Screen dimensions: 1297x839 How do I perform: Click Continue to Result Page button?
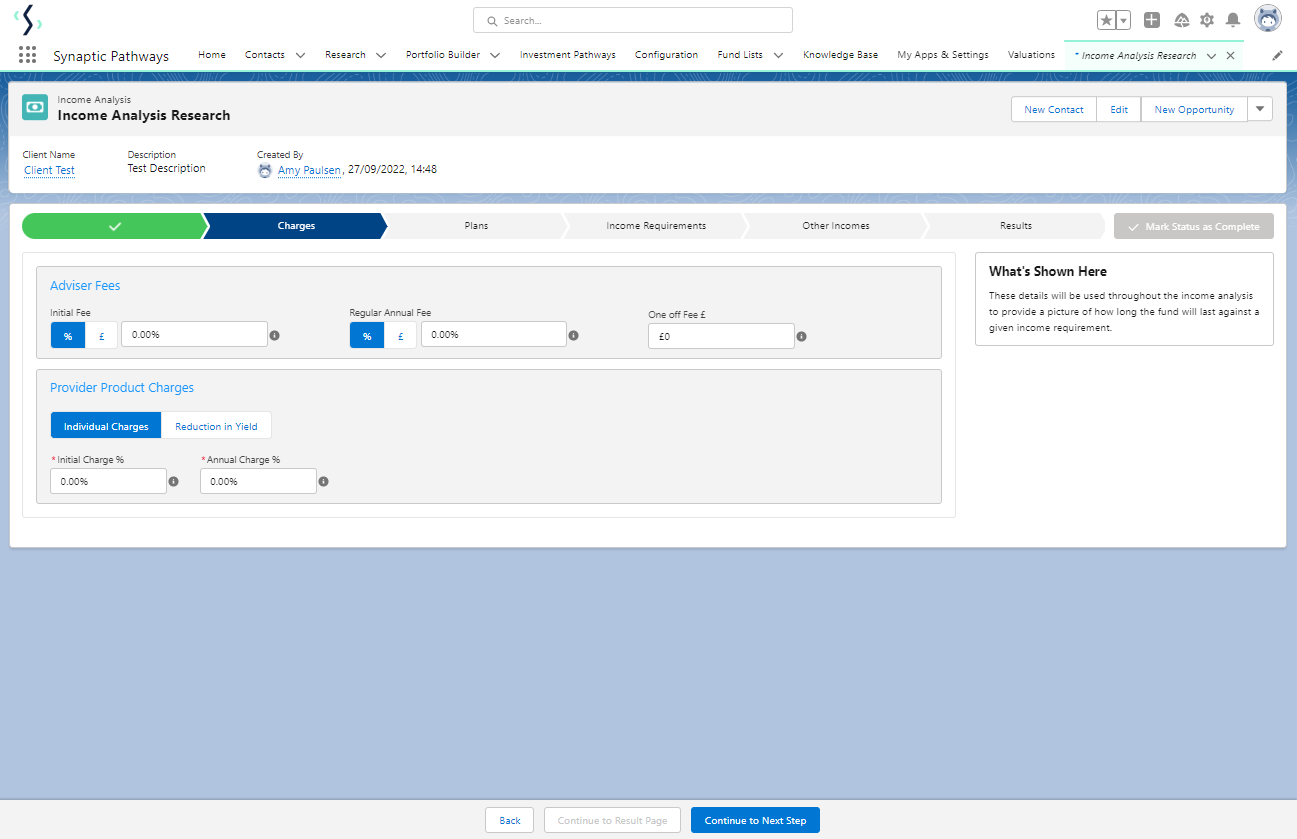click(612, 820)
